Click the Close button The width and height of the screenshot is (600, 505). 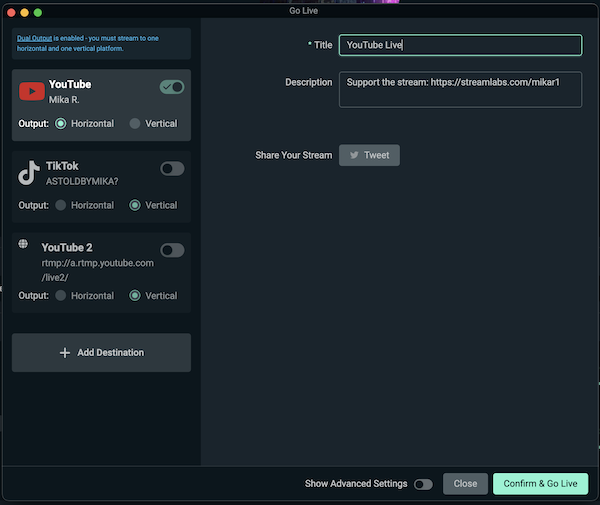tap(465, 484)
